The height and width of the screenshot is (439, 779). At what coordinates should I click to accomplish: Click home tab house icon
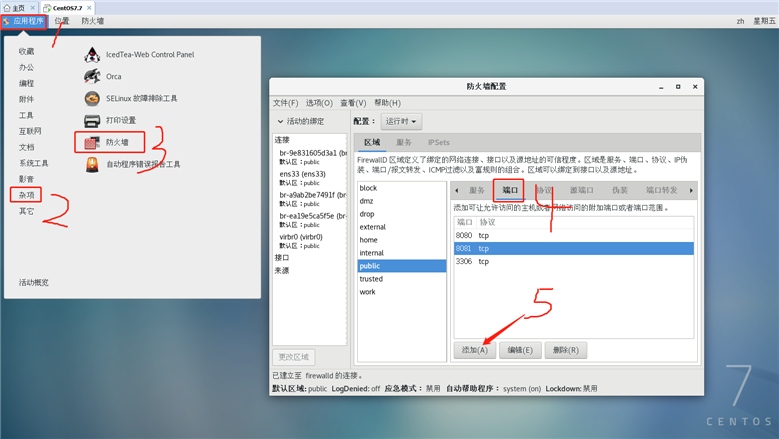pyautogui.click(x=7, y=8)
